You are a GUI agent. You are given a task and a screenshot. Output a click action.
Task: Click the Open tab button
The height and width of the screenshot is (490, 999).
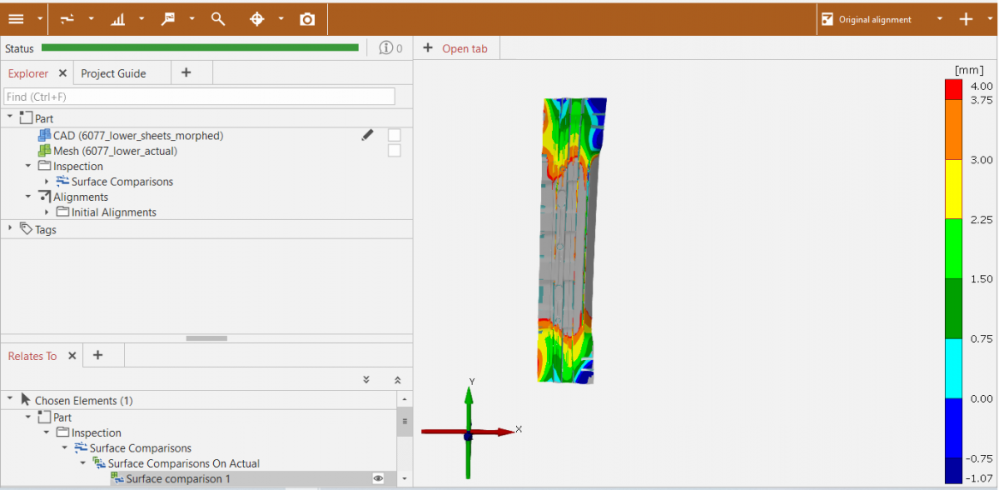pos(456,49)
